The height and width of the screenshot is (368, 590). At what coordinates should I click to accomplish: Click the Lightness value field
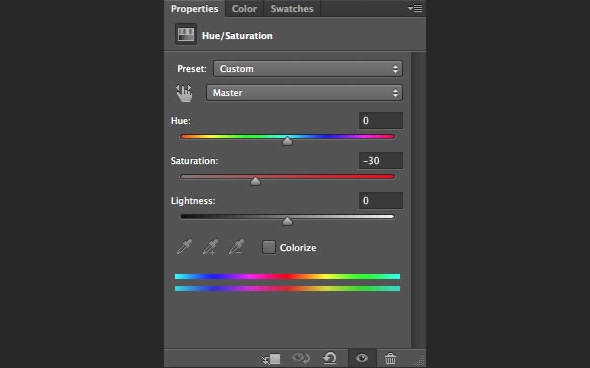point(380,201)
